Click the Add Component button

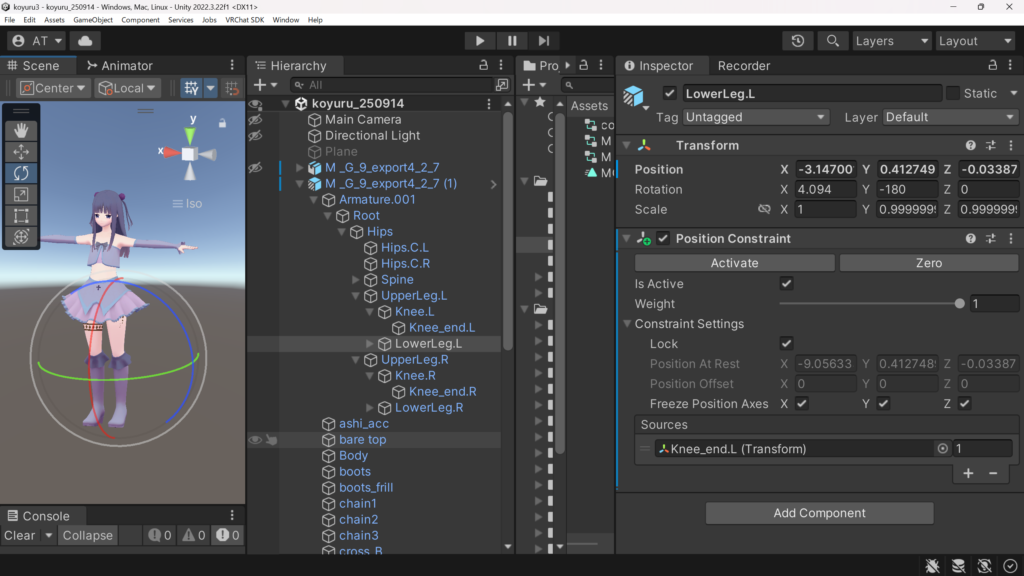click(819, 513)
